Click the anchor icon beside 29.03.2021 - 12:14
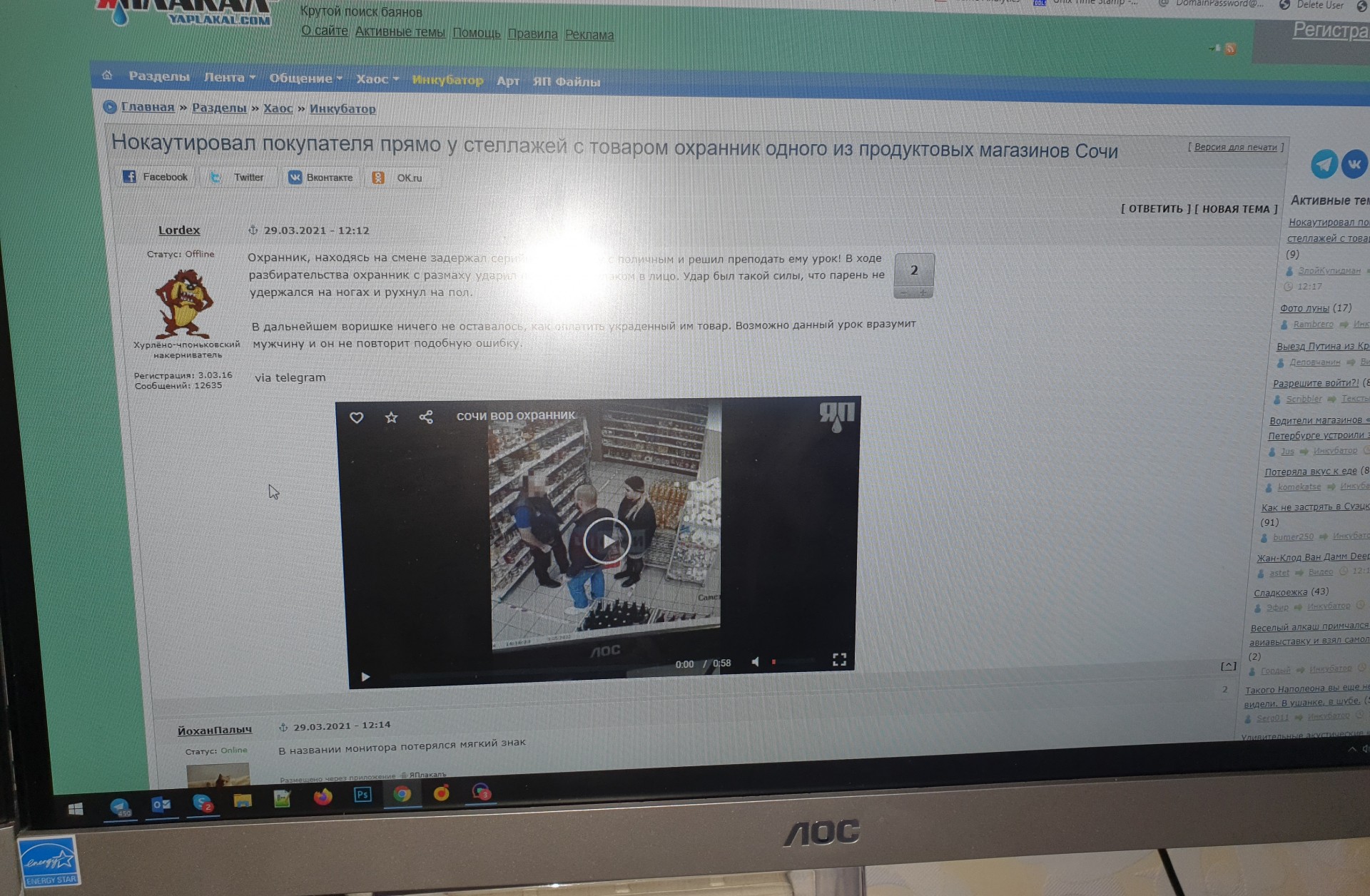 tap(283, 727)
